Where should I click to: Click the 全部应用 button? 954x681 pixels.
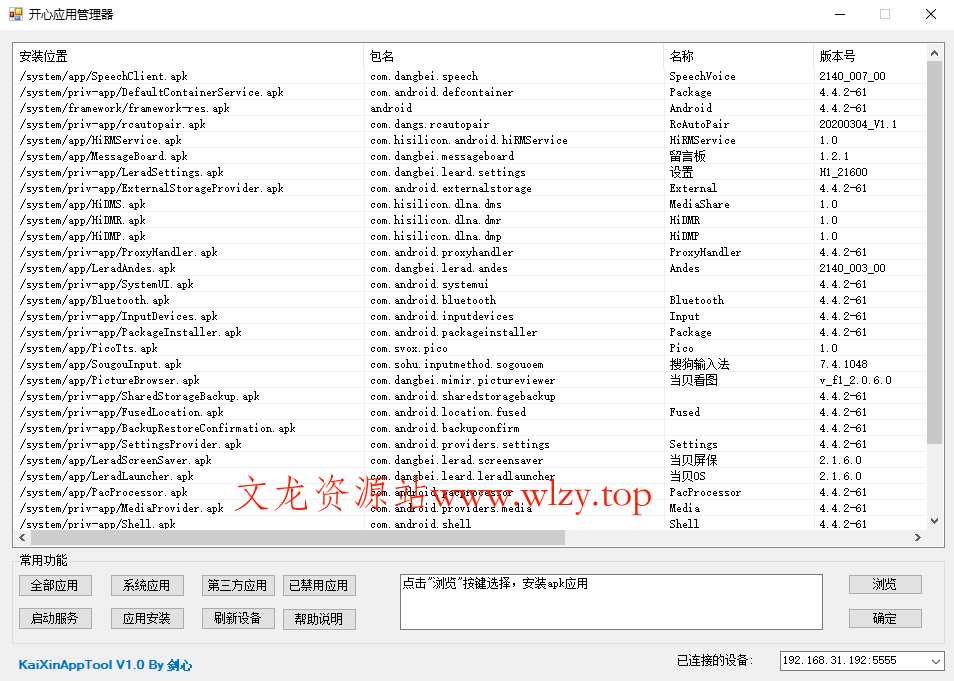point(54,585)
